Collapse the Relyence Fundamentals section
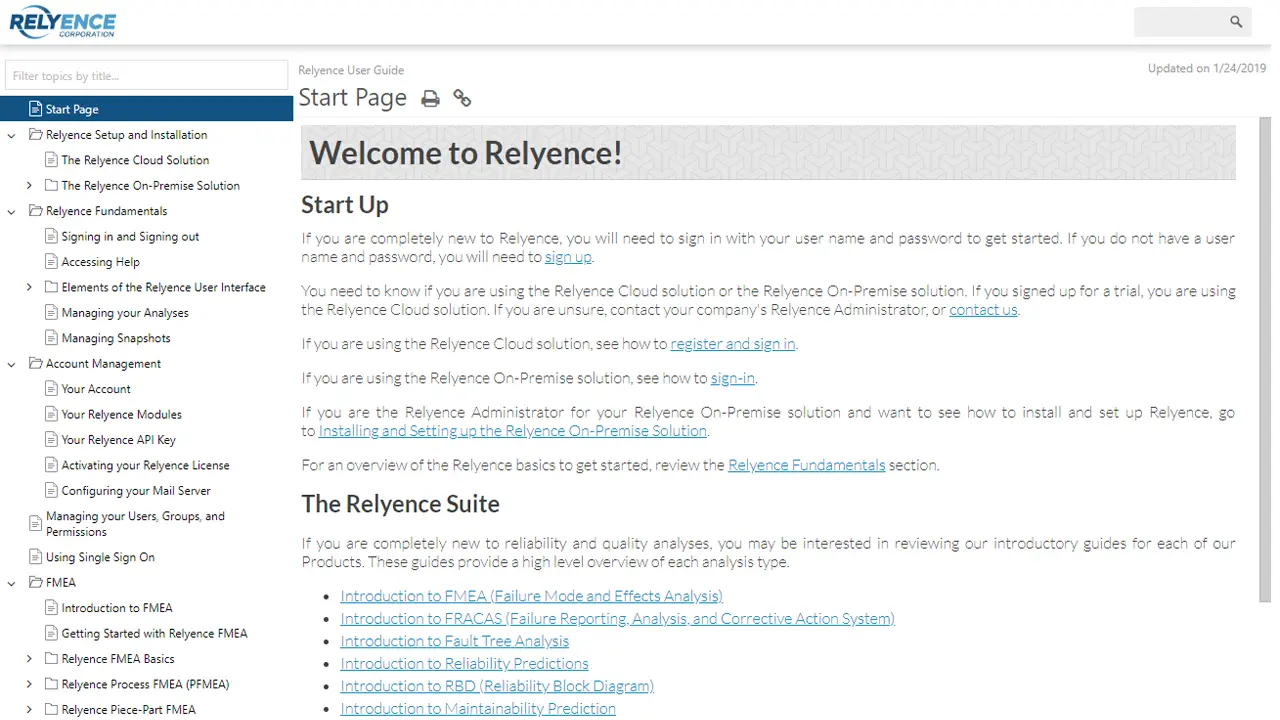Image resolution: width=1280 pixels, height=720 pixels. point(12,211)
